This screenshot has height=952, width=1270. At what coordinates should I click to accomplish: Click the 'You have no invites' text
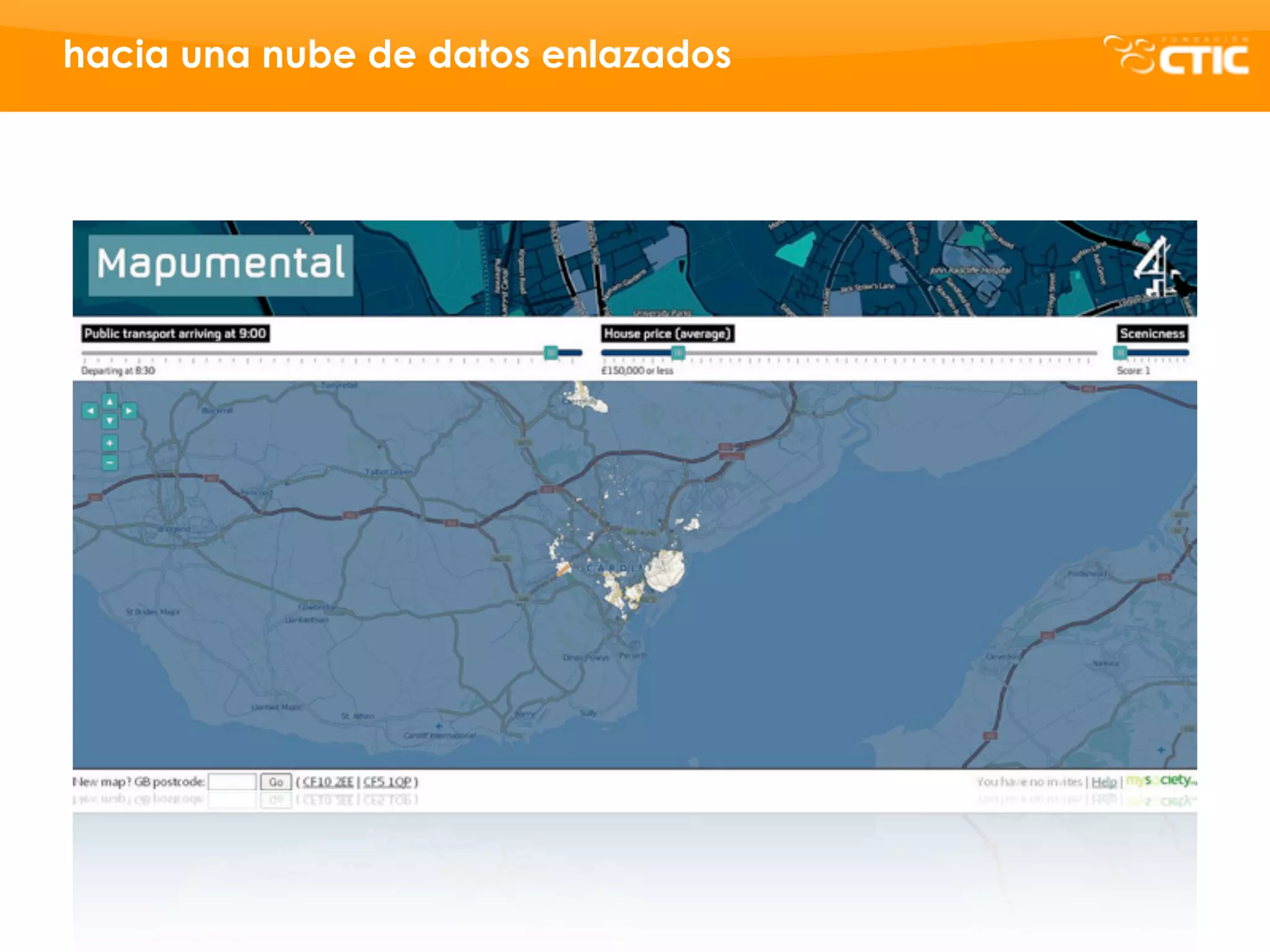(1029, 782)
